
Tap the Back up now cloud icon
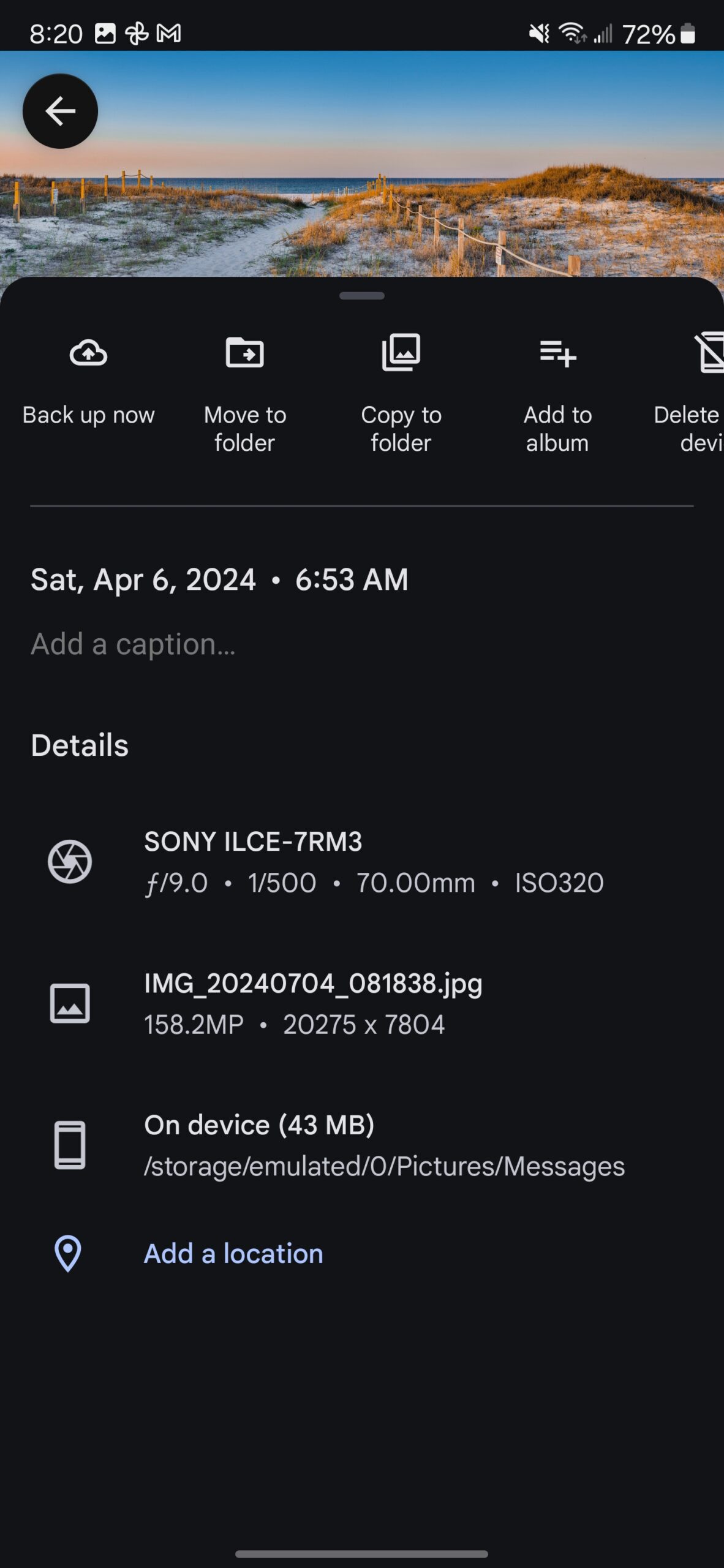pos(88,353)
